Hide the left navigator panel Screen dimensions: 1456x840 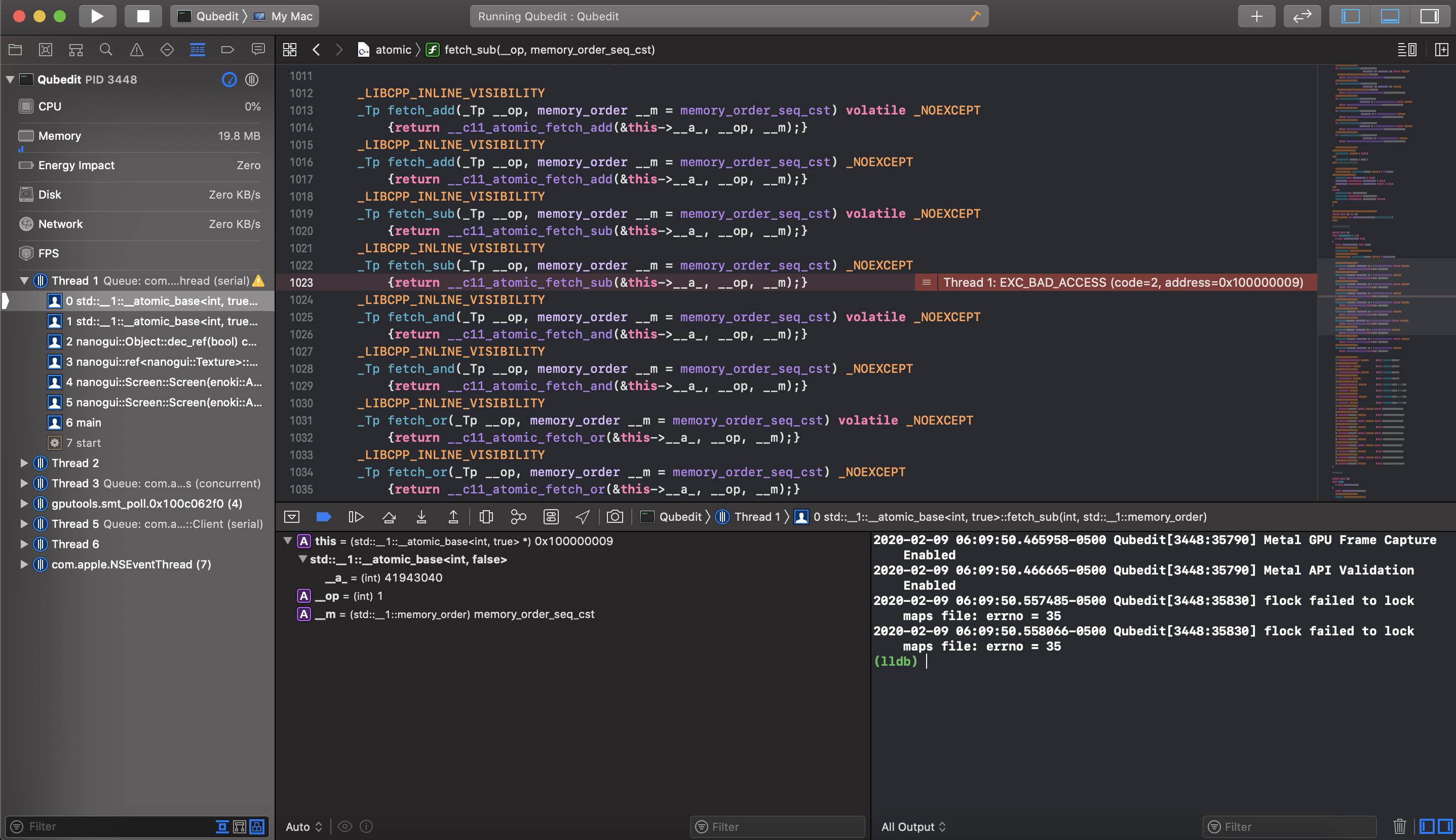[x=1350, y=16]
